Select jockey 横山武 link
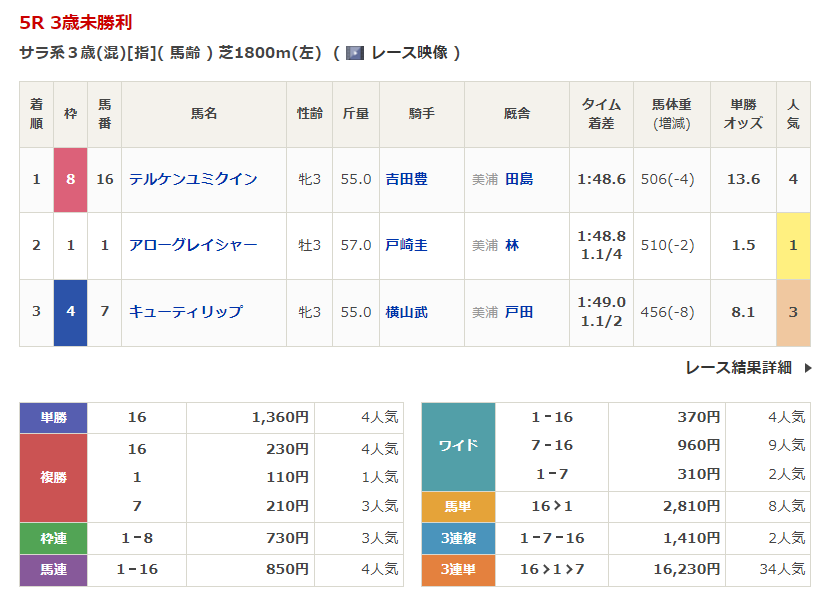 coord(406,312)
